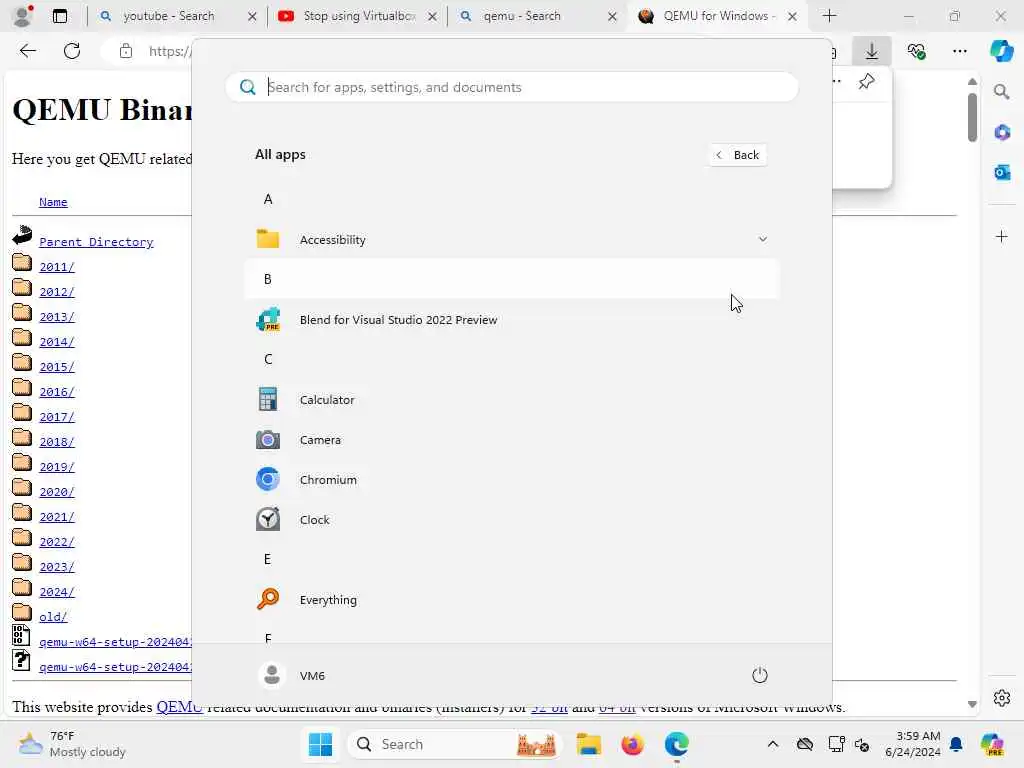Pin the downloads flyout

click(866, 82)
